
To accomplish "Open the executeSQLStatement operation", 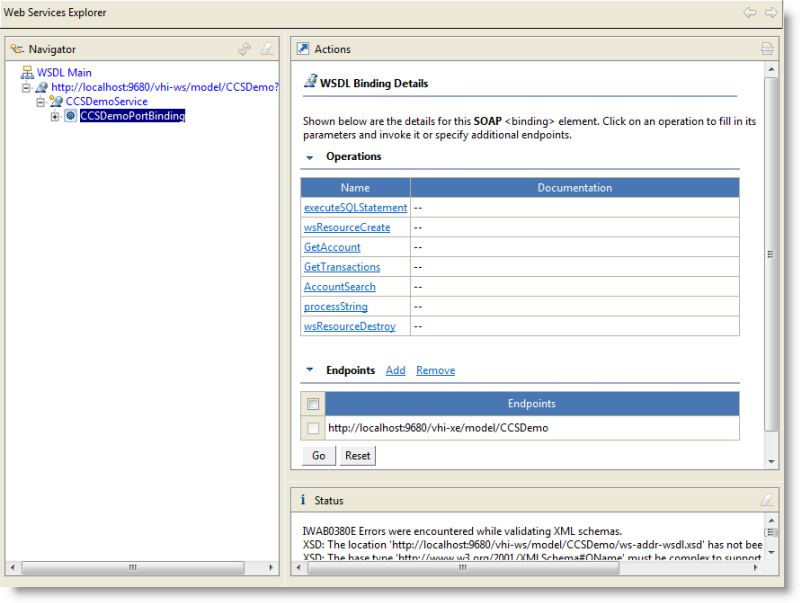I will coord(355,208).
